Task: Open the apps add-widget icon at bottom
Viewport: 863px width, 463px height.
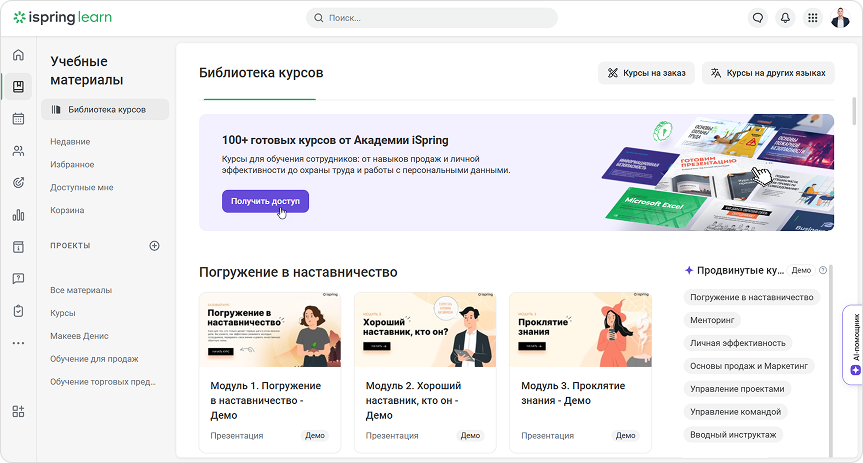Action: (x=18, y=411)
